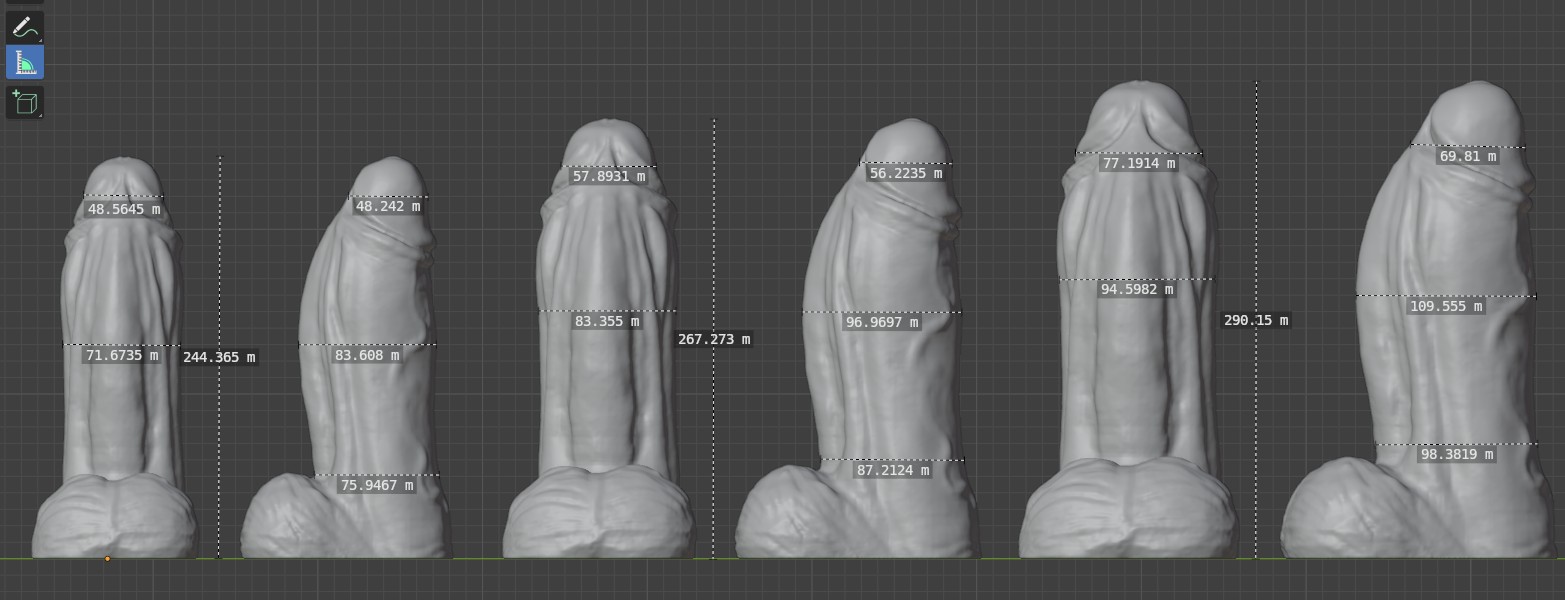Click the 57.8931 m measurement label
Screen dimensions: 1565x600
[x=608, y=176]
